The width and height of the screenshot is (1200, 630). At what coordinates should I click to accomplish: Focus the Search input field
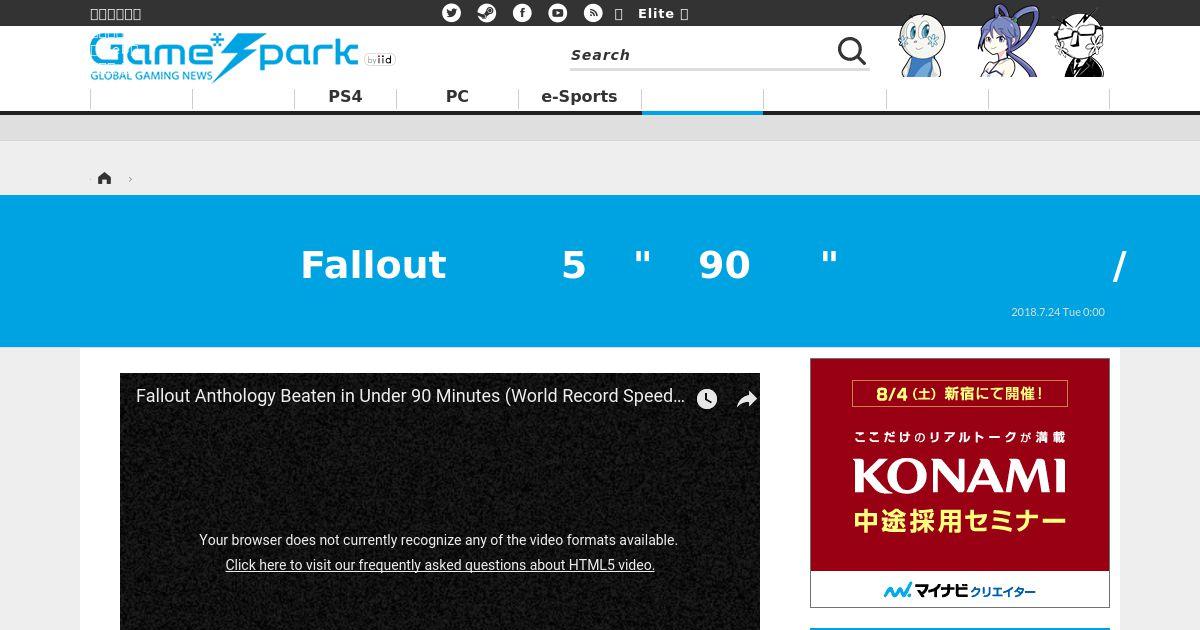click(x=700, y=54)
